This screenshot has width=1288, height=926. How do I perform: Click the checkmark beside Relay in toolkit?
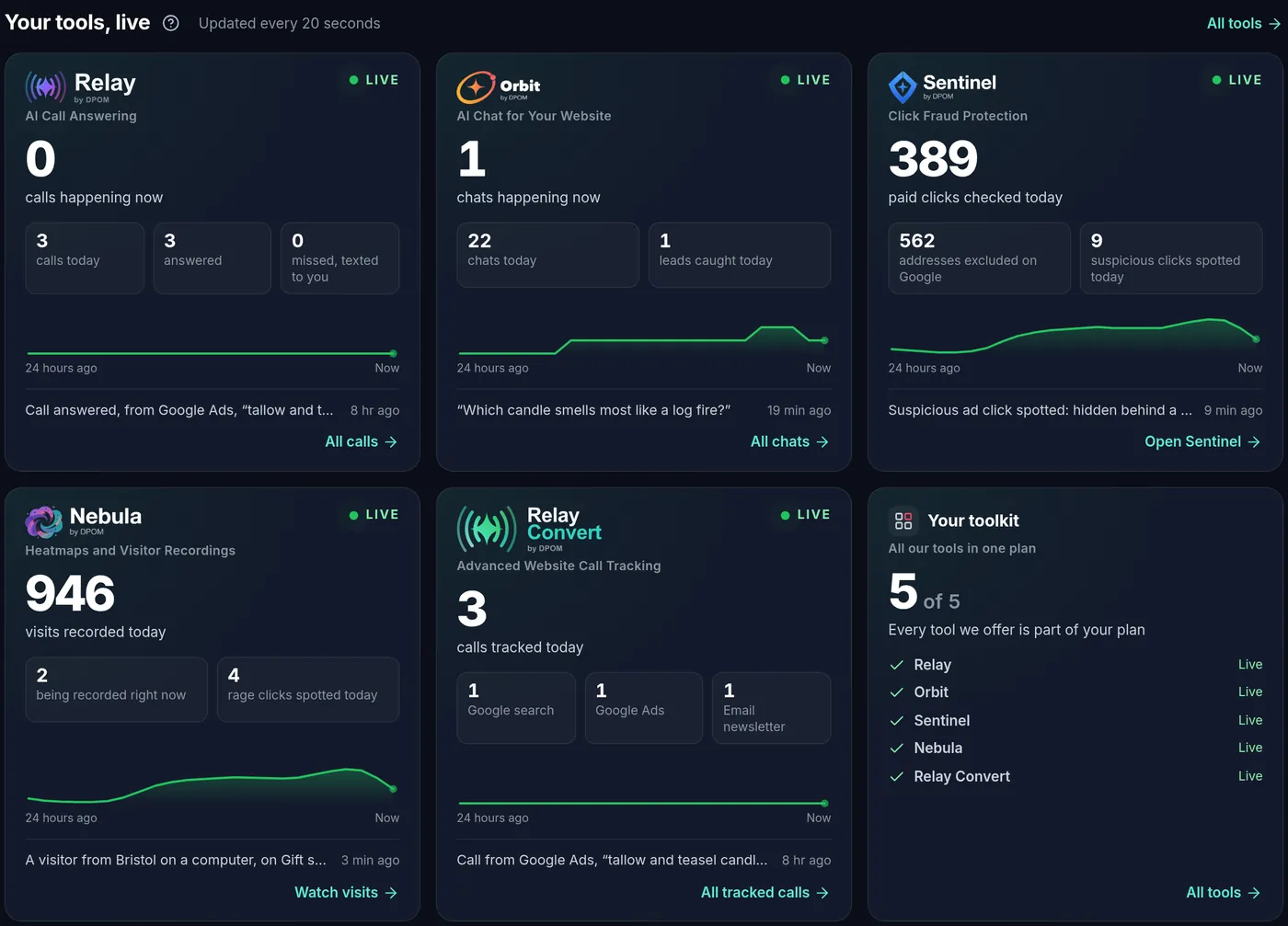(897, 665)
